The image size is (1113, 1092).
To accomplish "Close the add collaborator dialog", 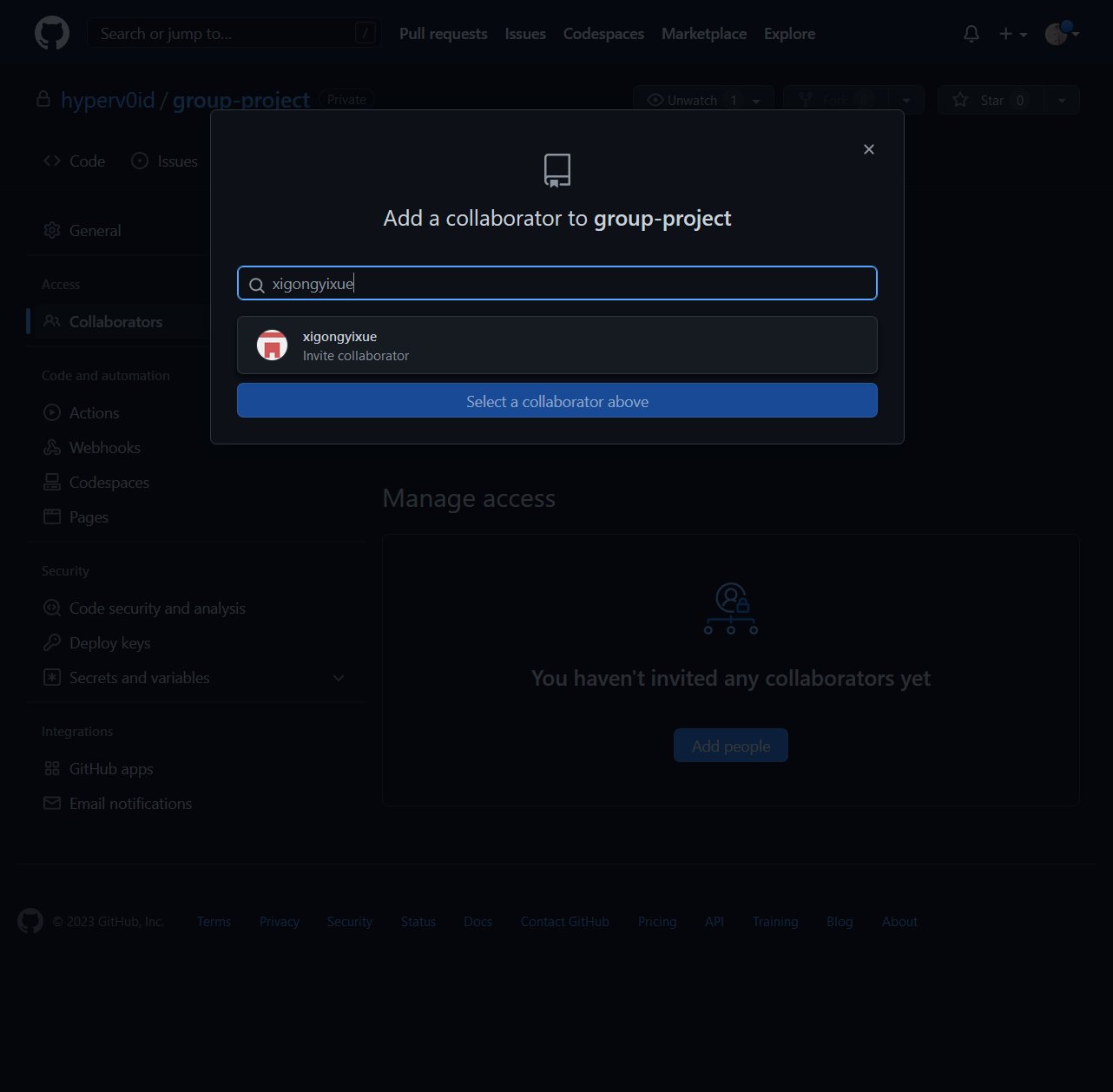I will (x=868, y=149).
